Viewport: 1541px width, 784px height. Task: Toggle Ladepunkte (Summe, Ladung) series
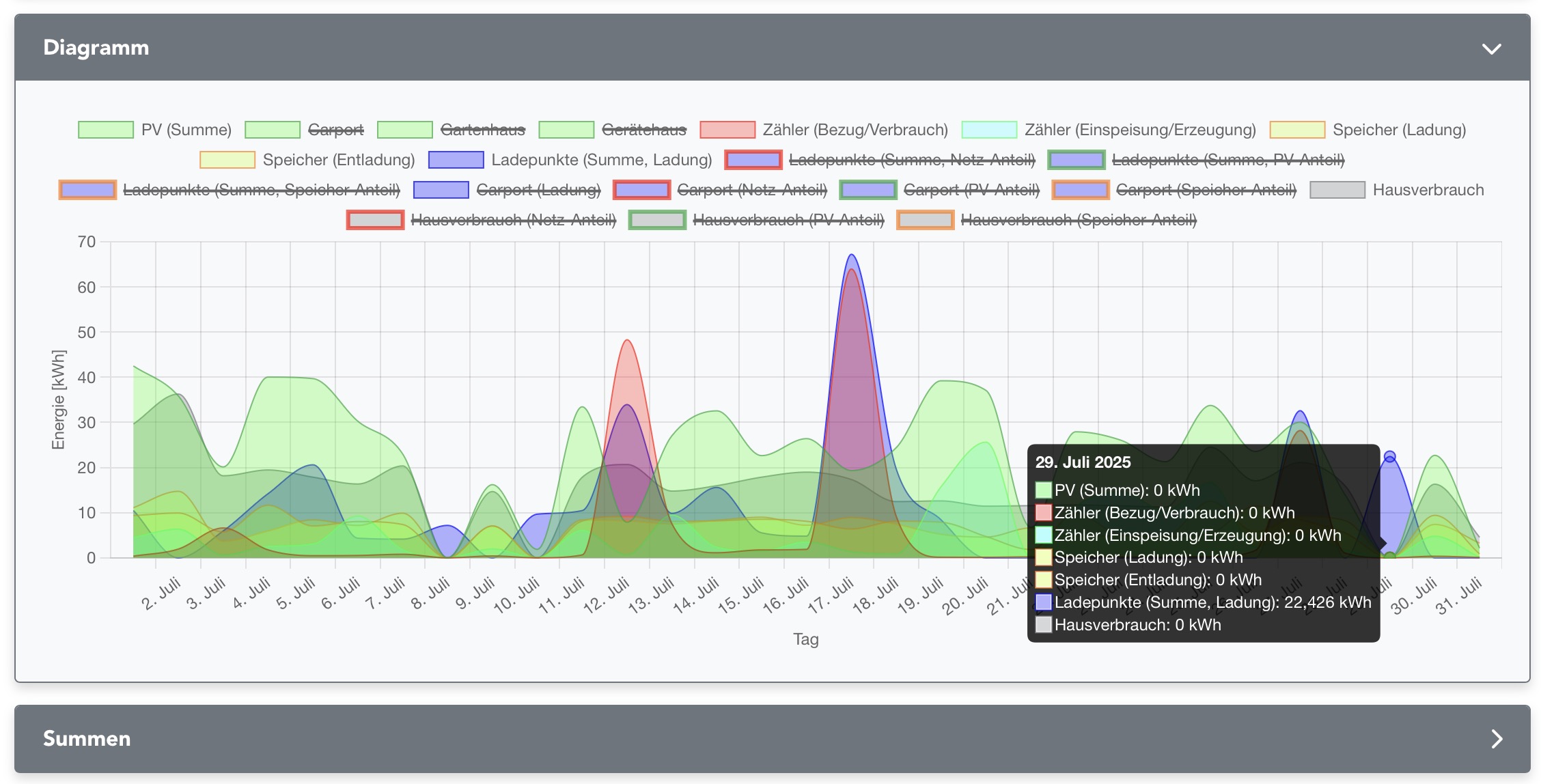601,160
